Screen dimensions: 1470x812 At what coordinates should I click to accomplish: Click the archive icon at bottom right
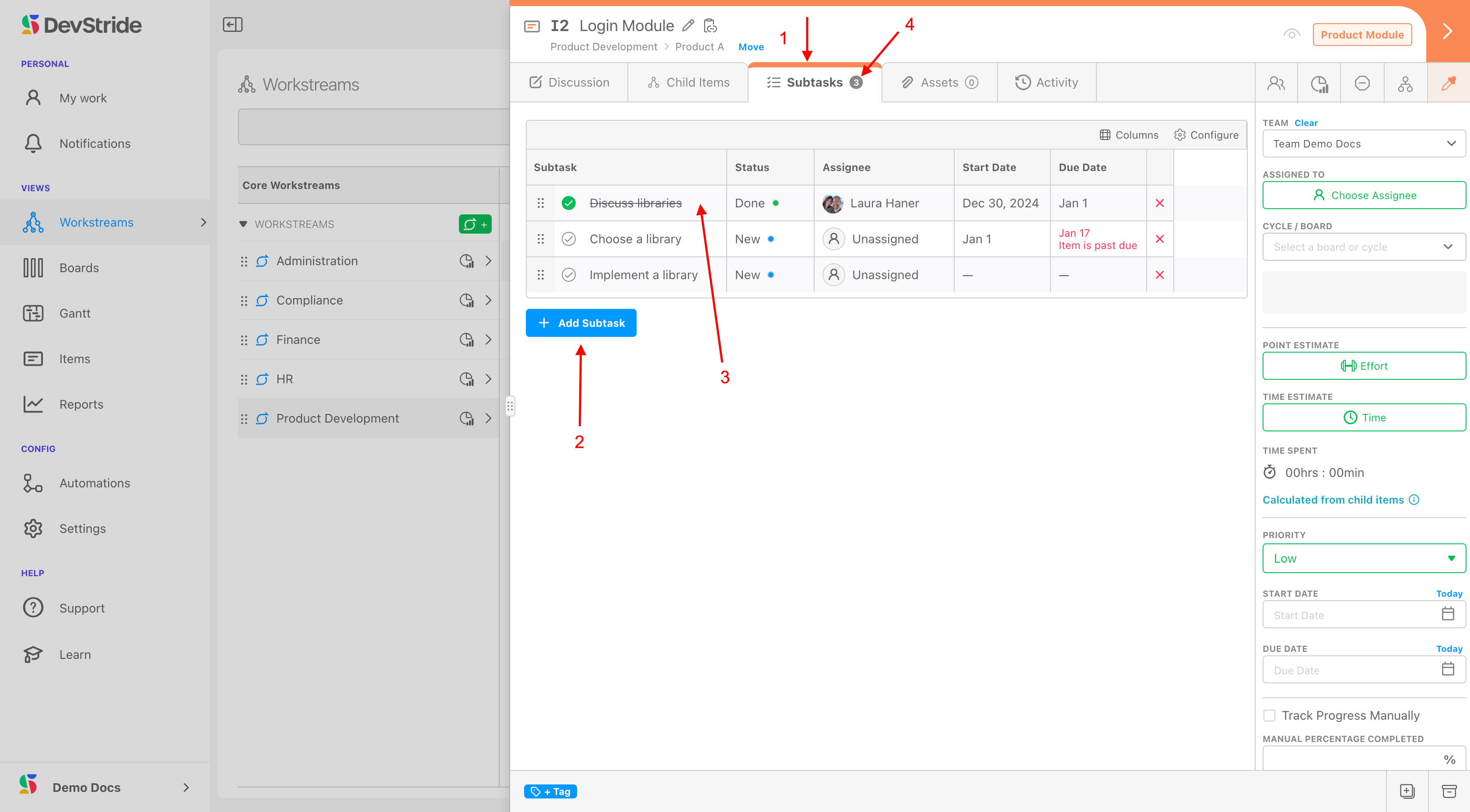click(x=1449, y=791)
